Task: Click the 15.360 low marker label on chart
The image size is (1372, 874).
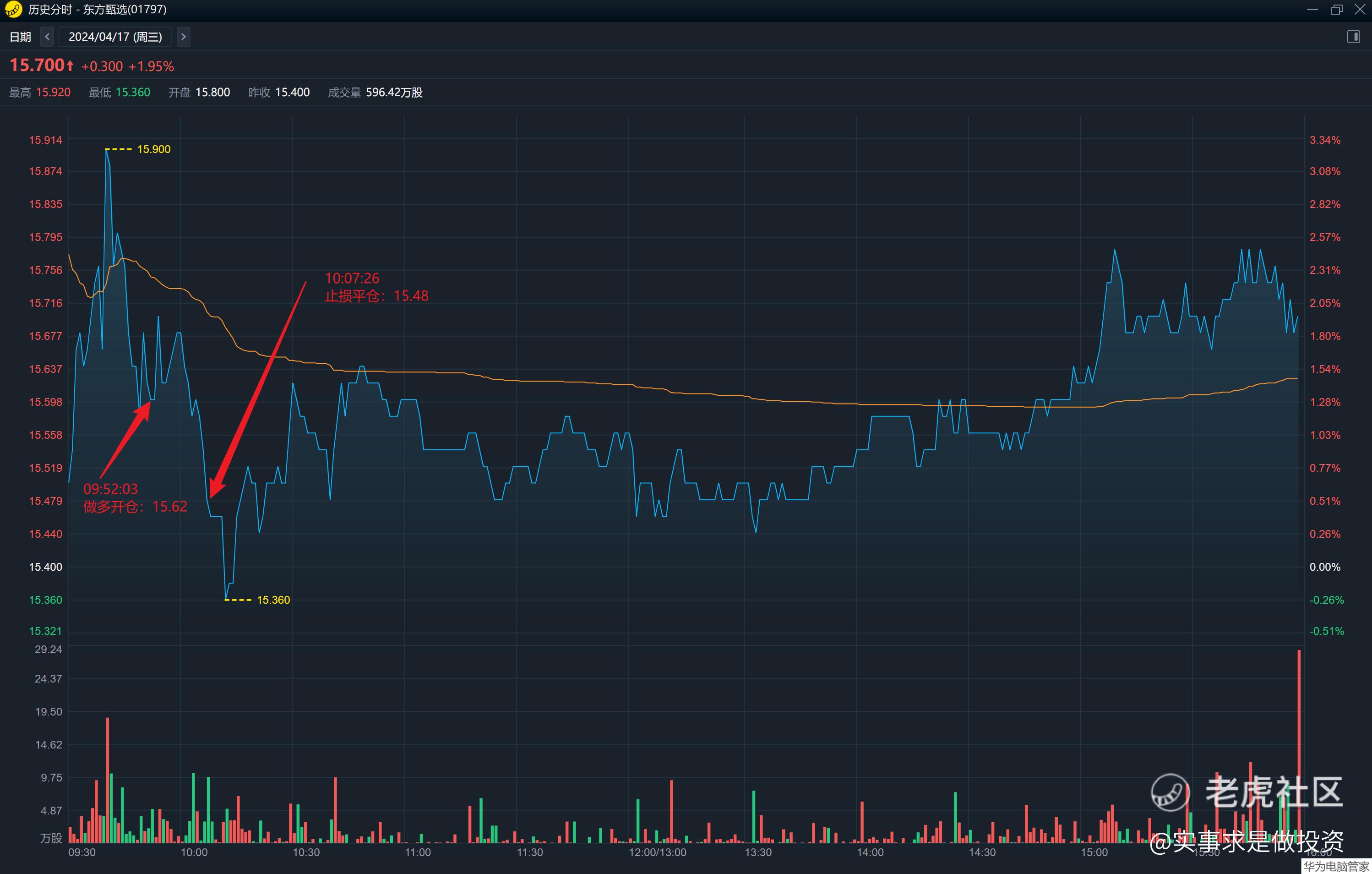Action: [273, 600]
